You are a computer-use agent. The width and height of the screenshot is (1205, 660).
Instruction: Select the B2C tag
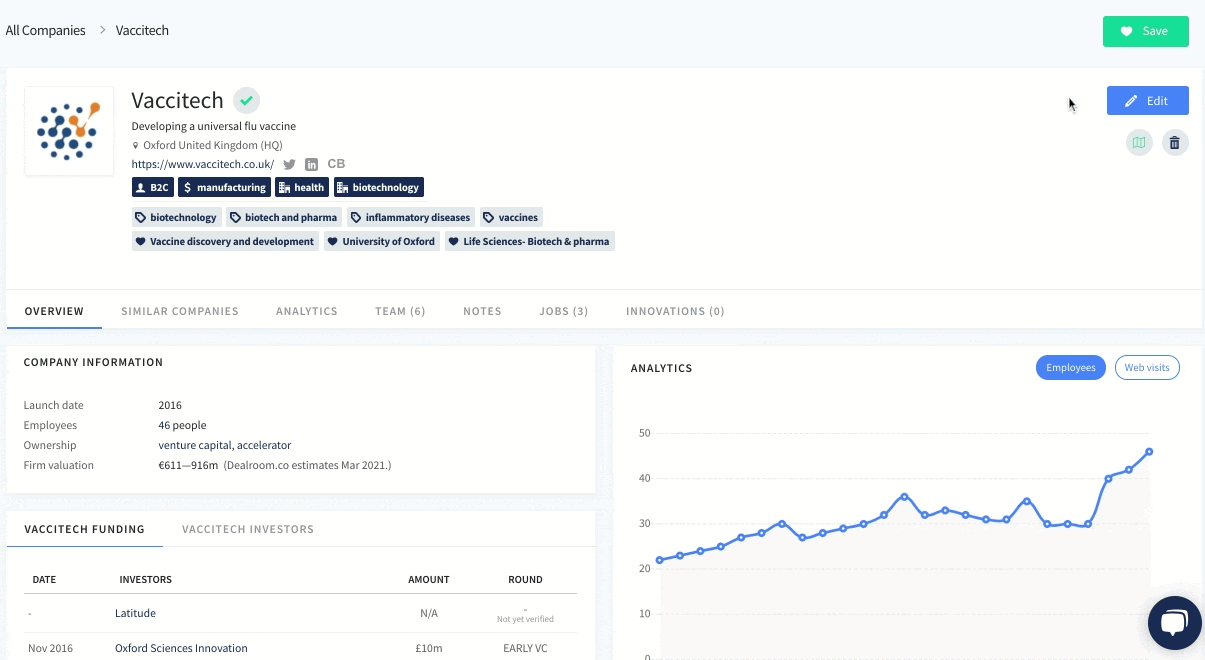tap(153, 187)
